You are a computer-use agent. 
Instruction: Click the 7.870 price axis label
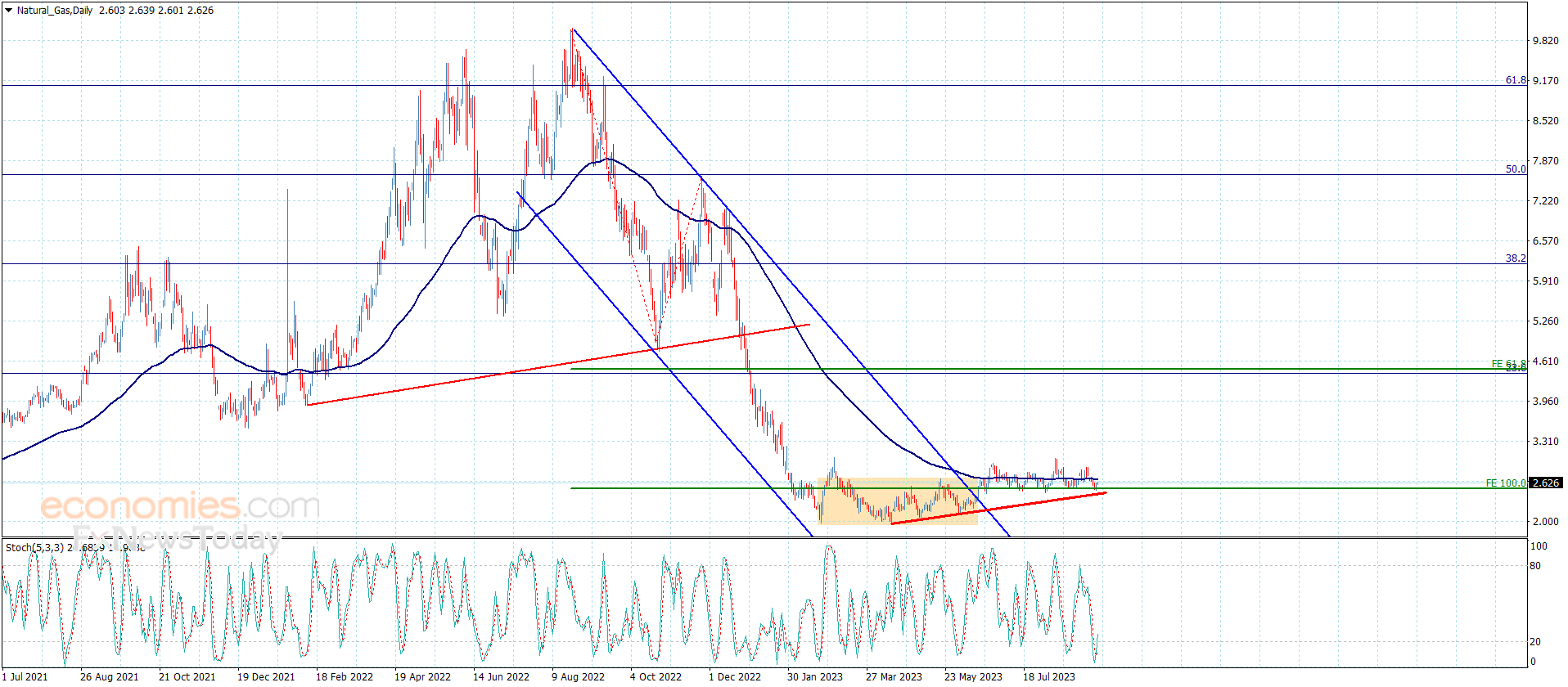click(1546, 161)
